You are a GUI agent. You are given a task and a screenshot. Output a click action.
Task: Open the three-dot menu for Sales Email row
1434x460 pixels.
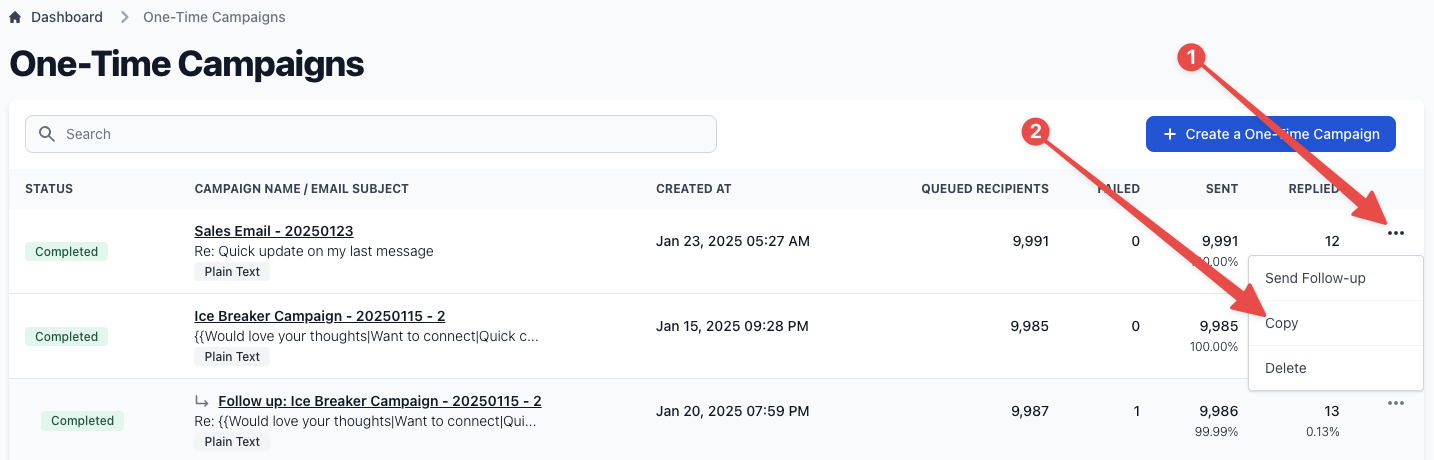click(x=1396, y=233)
